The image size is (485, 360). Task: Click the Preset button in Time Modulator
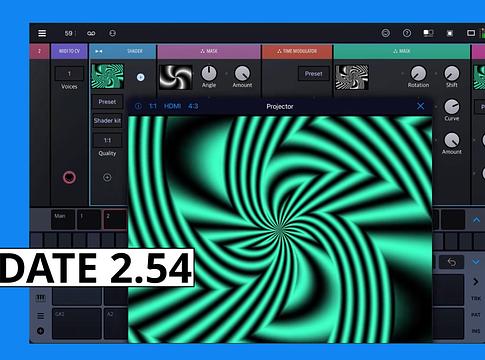313,74
